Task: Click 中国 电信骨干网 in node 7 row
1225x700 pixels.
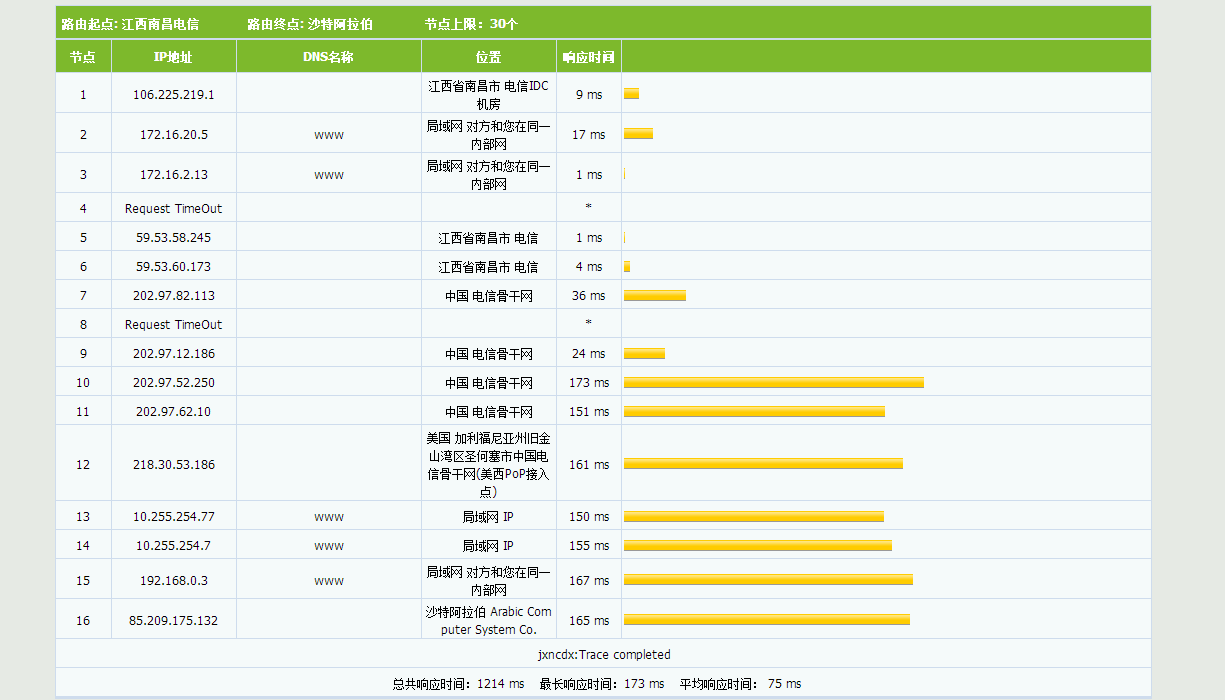Action: (x=488, y=296)
